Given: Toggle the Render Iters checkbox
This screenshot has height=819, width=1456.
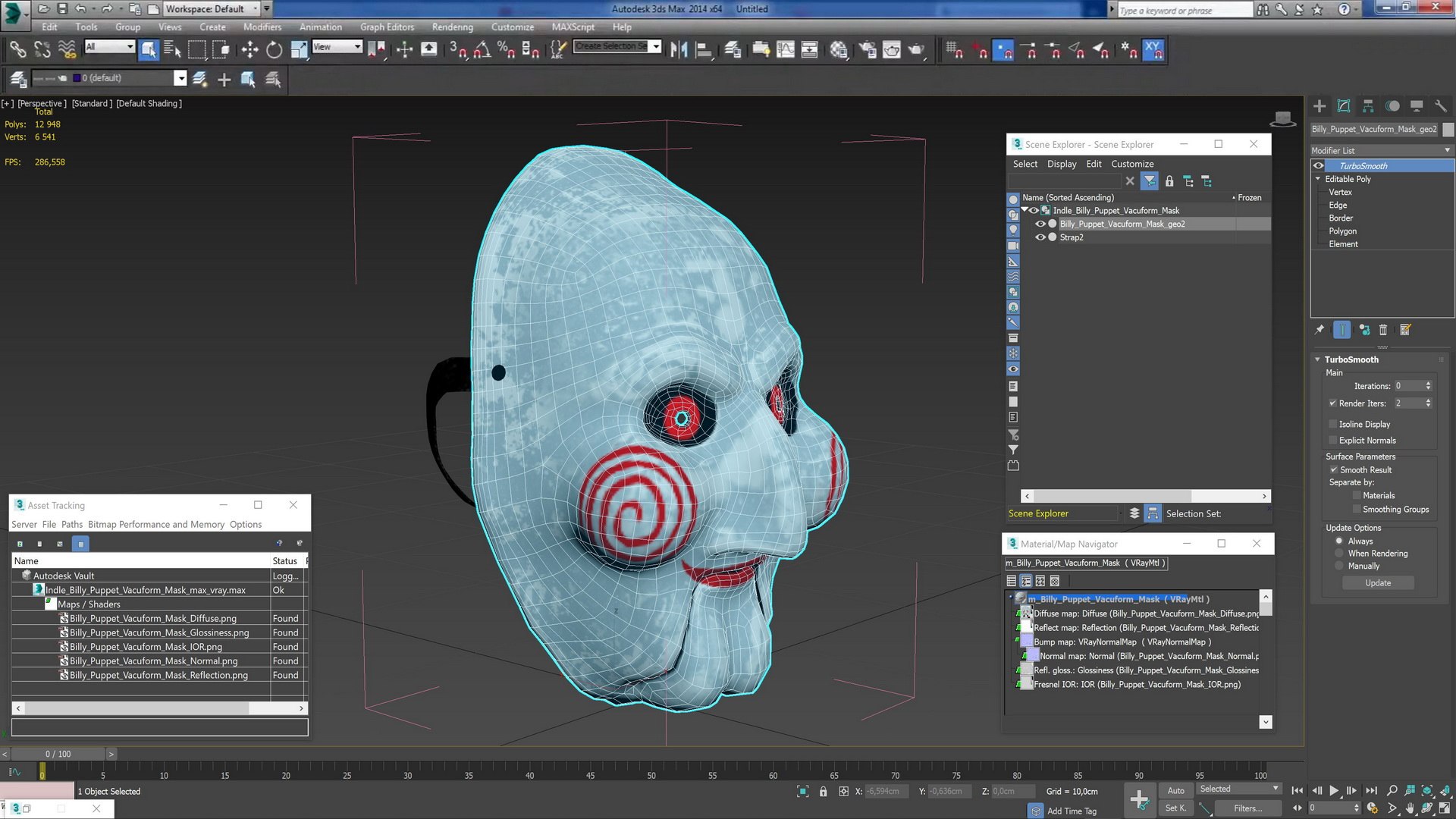Looking at the screenshot, I should click(1332, 403).
